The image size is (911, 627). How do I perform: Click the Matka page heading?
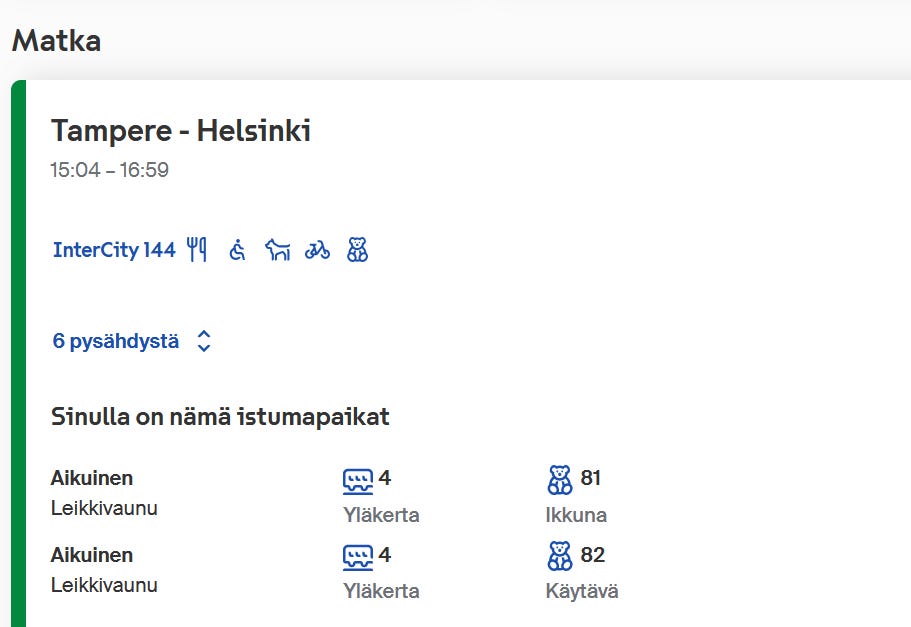(x=56, y=41)
